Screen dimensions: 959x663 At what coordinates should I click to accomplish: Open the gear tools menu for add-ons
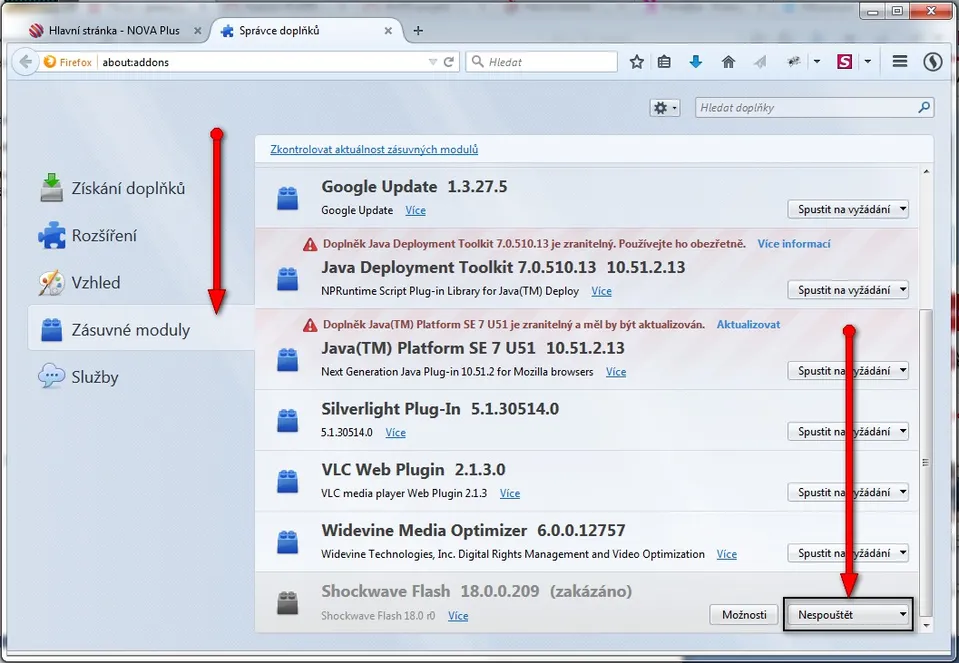click(x=665, y=108)
